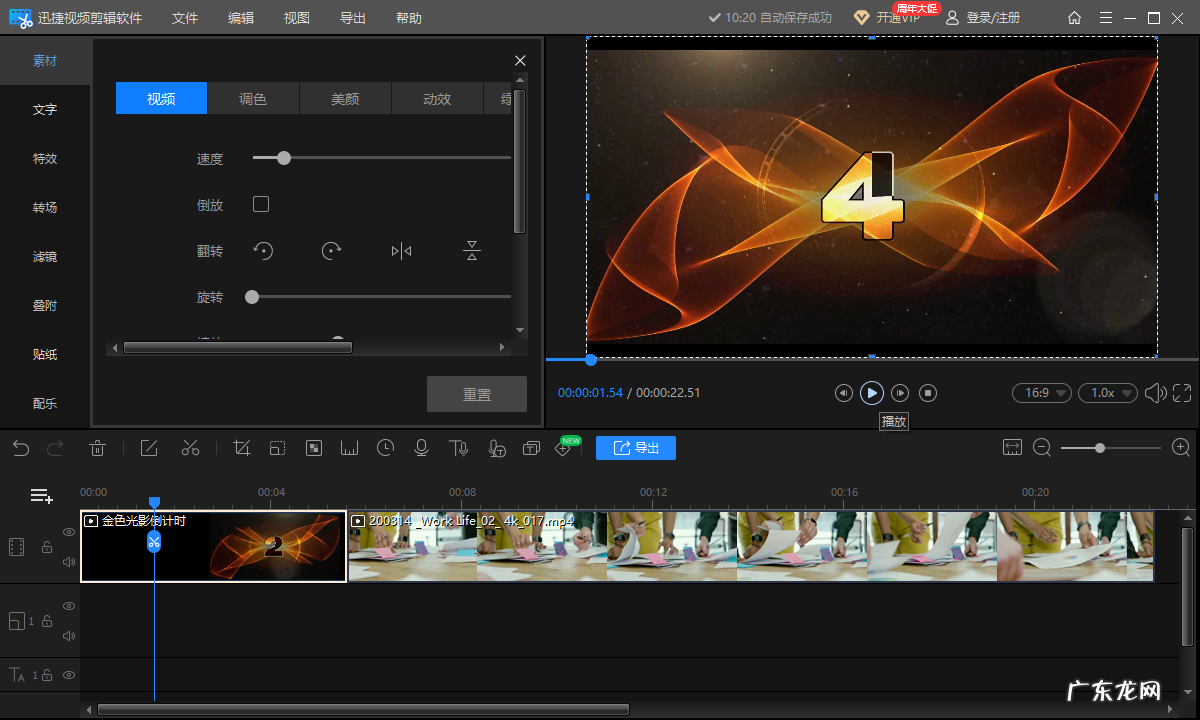1200x720 pixels.
Task: Click the microphone voiceover record icon
Action: coord(421,448)
